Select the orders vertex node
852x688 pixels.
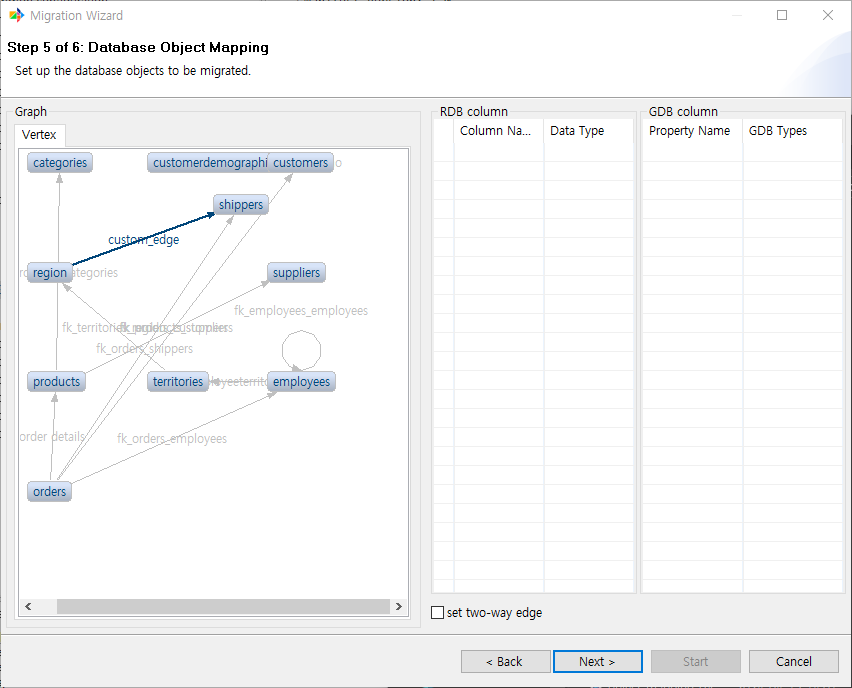pyautogui.click(x=49, y=491)
